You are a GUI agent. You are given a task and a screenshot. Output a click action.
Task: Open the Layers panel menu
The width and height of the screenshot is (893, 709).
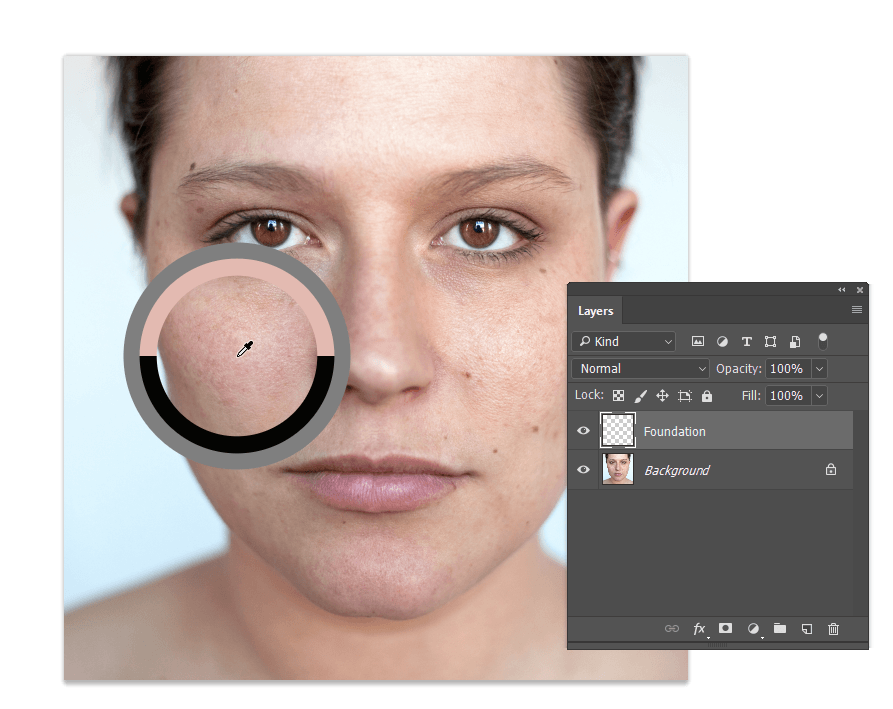point(857,310)
